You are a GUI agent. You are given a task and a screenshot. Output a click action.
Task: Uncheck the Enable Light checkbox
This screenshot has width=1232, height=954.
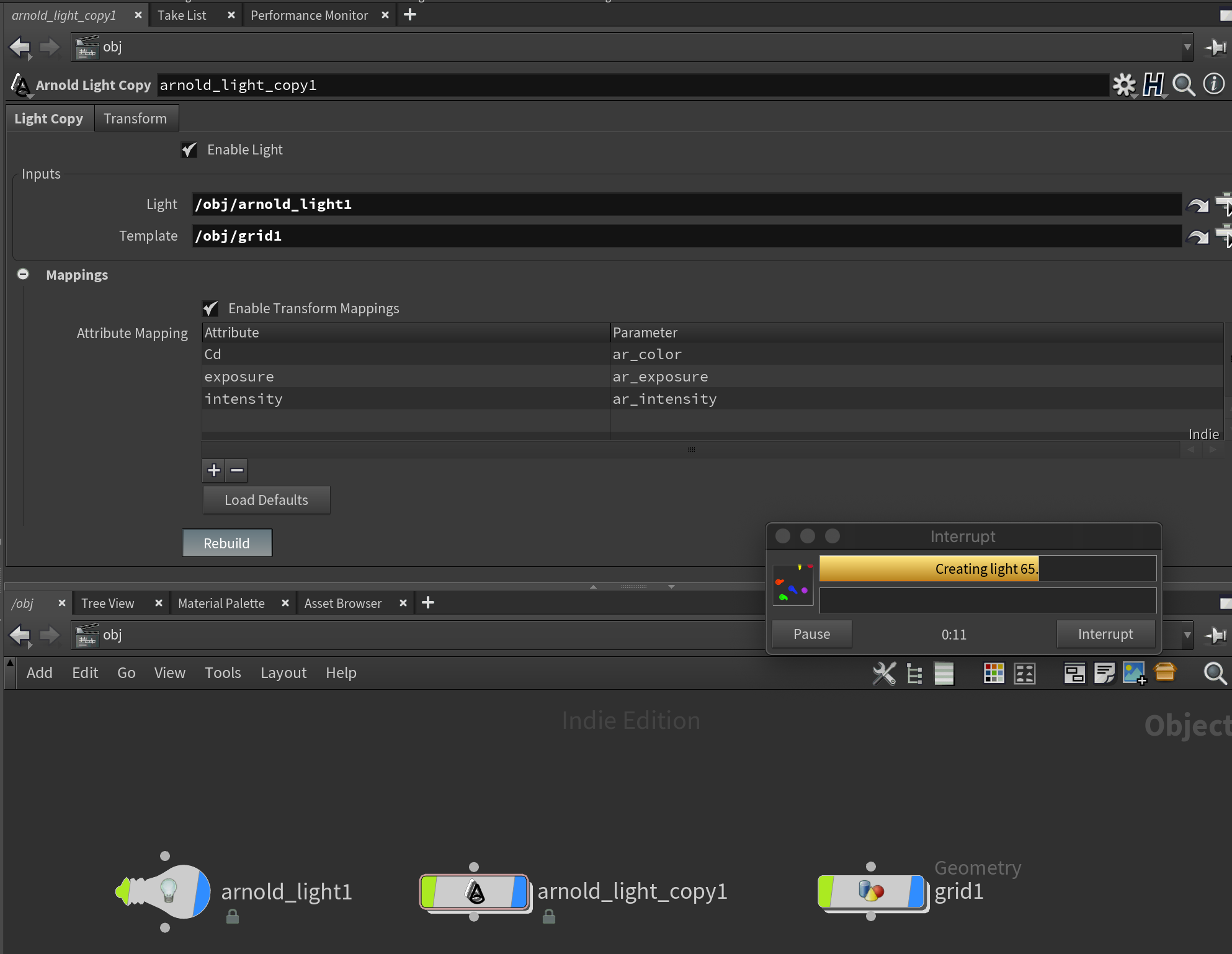tap(189, 150)
